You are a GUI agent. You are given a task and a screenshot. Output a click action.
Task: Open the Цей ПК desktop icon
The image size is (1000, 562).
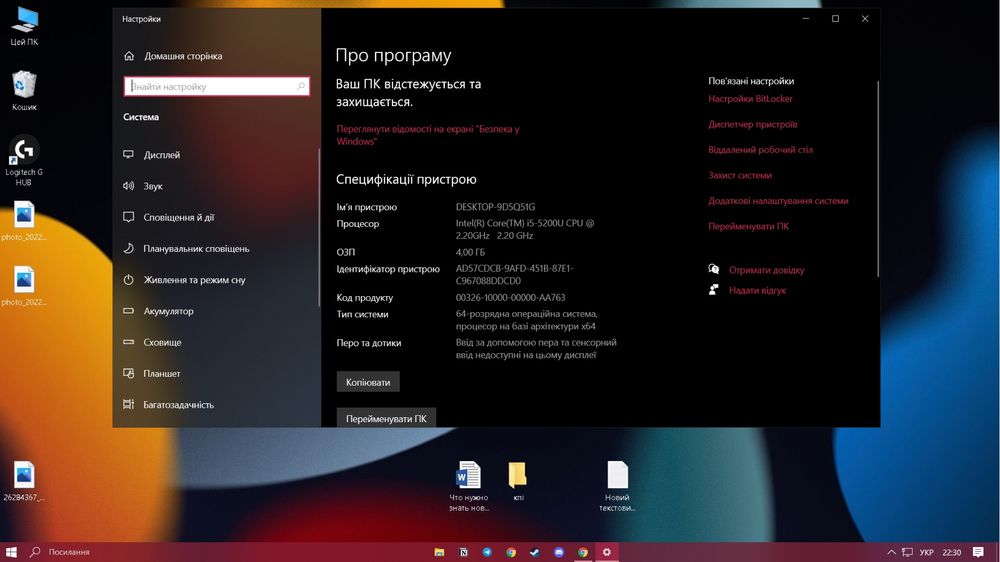(24, 26)
